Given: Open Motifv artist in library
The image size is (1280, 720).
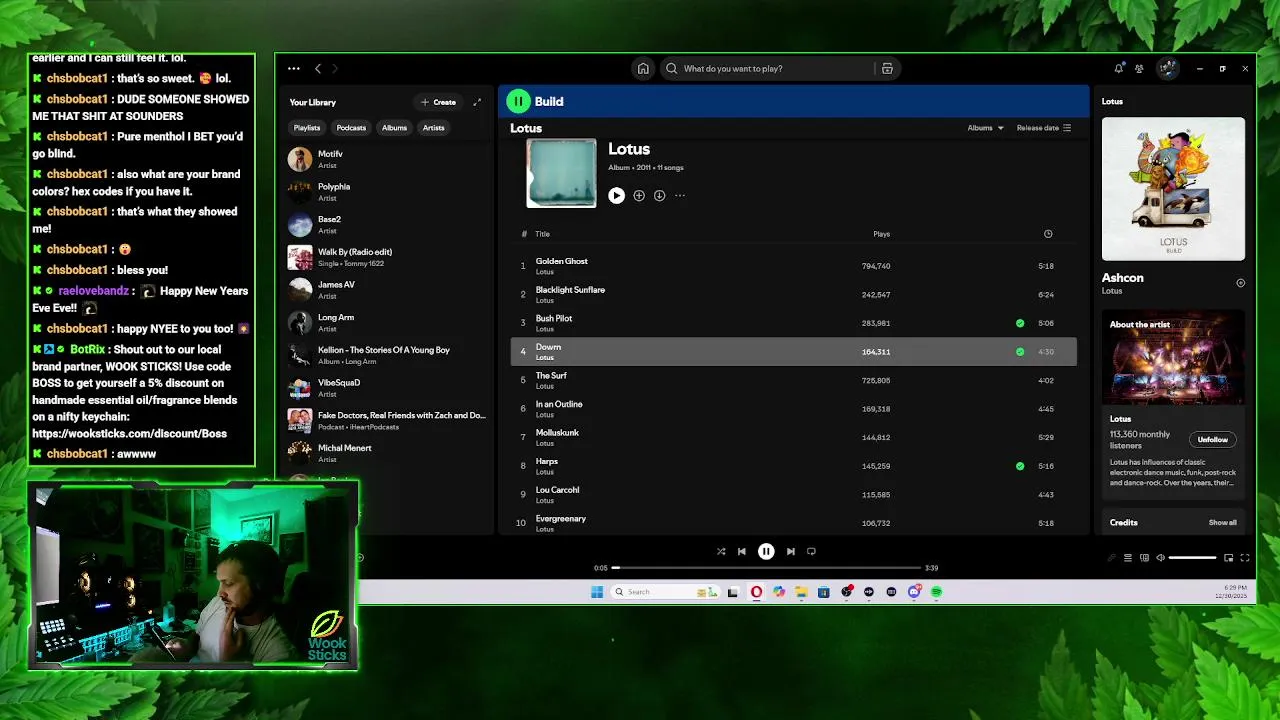Looking at the screenshot, I should (386, 159).
